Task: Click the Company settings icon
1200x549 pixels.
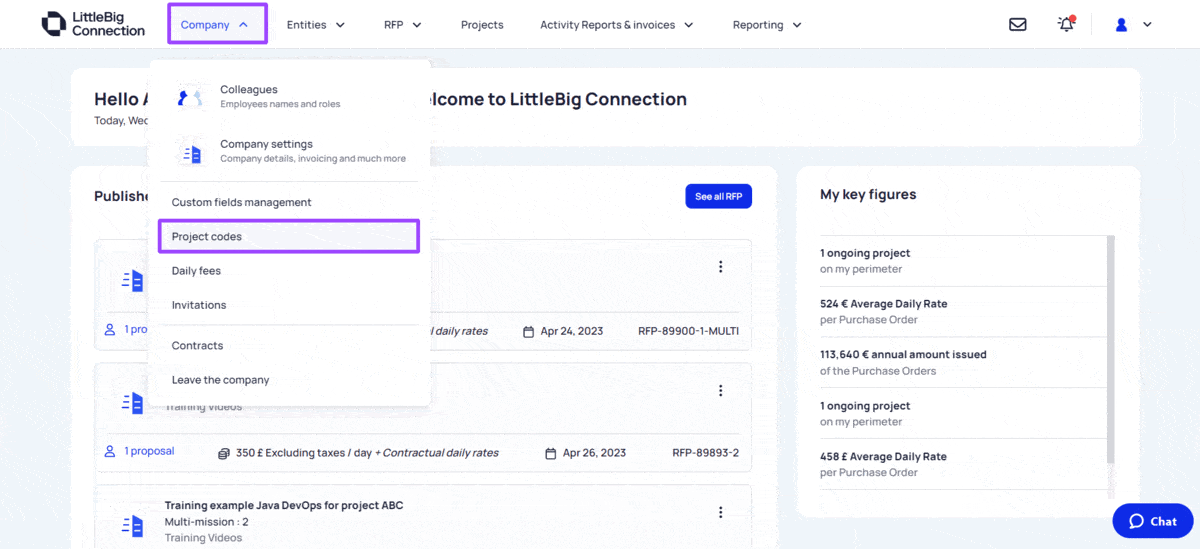Action: (190, 152)
